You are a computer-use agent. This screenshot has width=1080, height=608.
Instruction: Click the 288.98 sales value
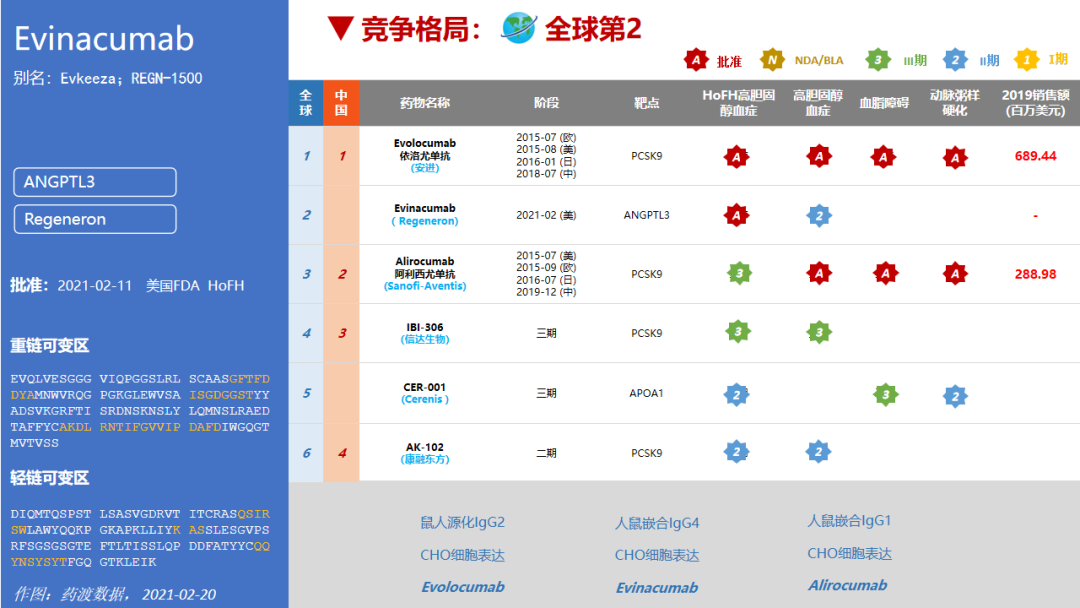1035,274
